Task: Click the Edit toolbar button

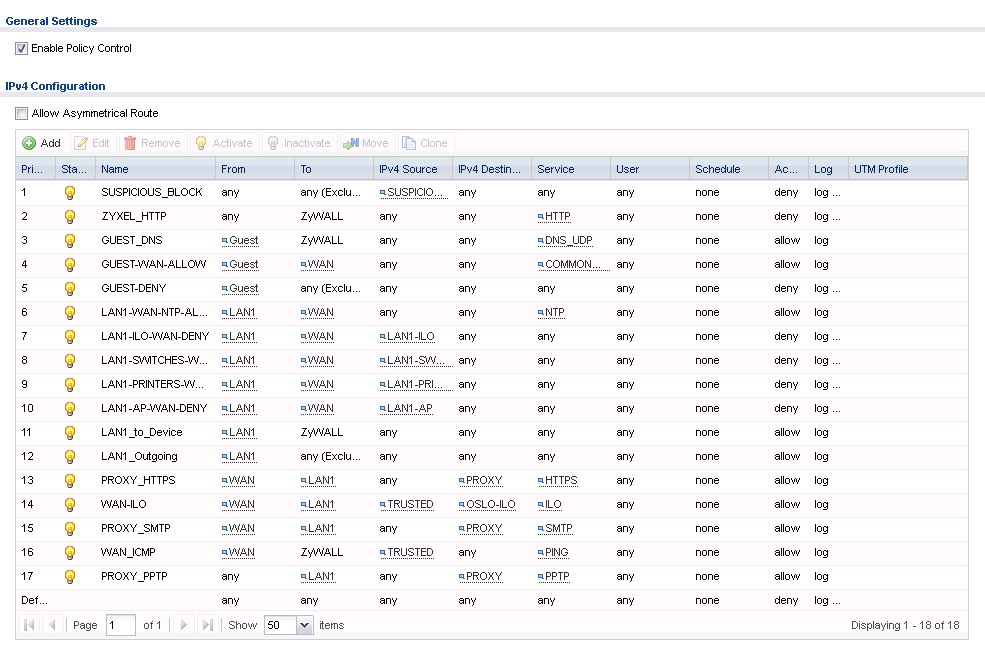Action: point(92,143)
